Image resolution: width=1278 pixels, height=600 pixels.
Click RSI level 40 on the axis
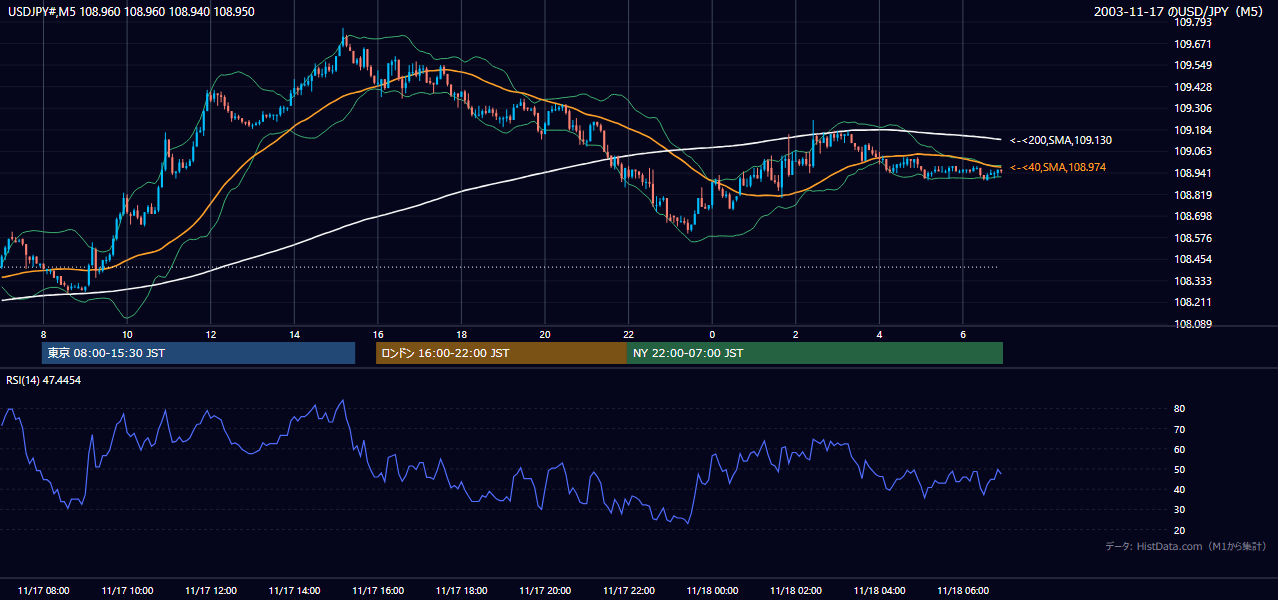(x=1180, y=490)
